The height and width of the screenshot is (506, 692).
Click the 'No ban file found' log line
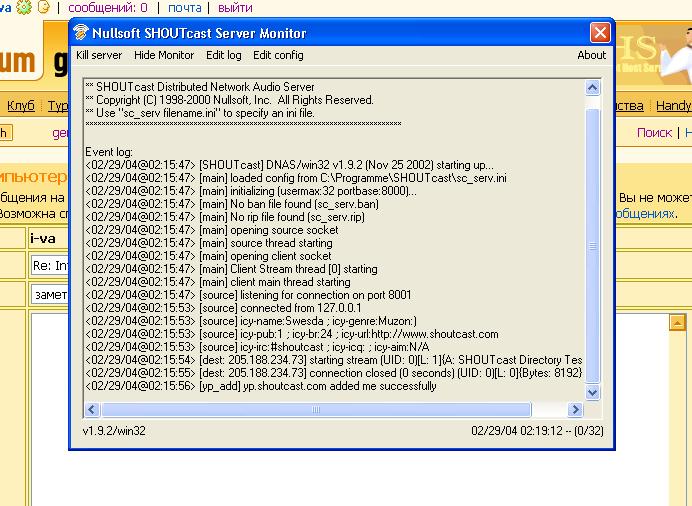232,204
